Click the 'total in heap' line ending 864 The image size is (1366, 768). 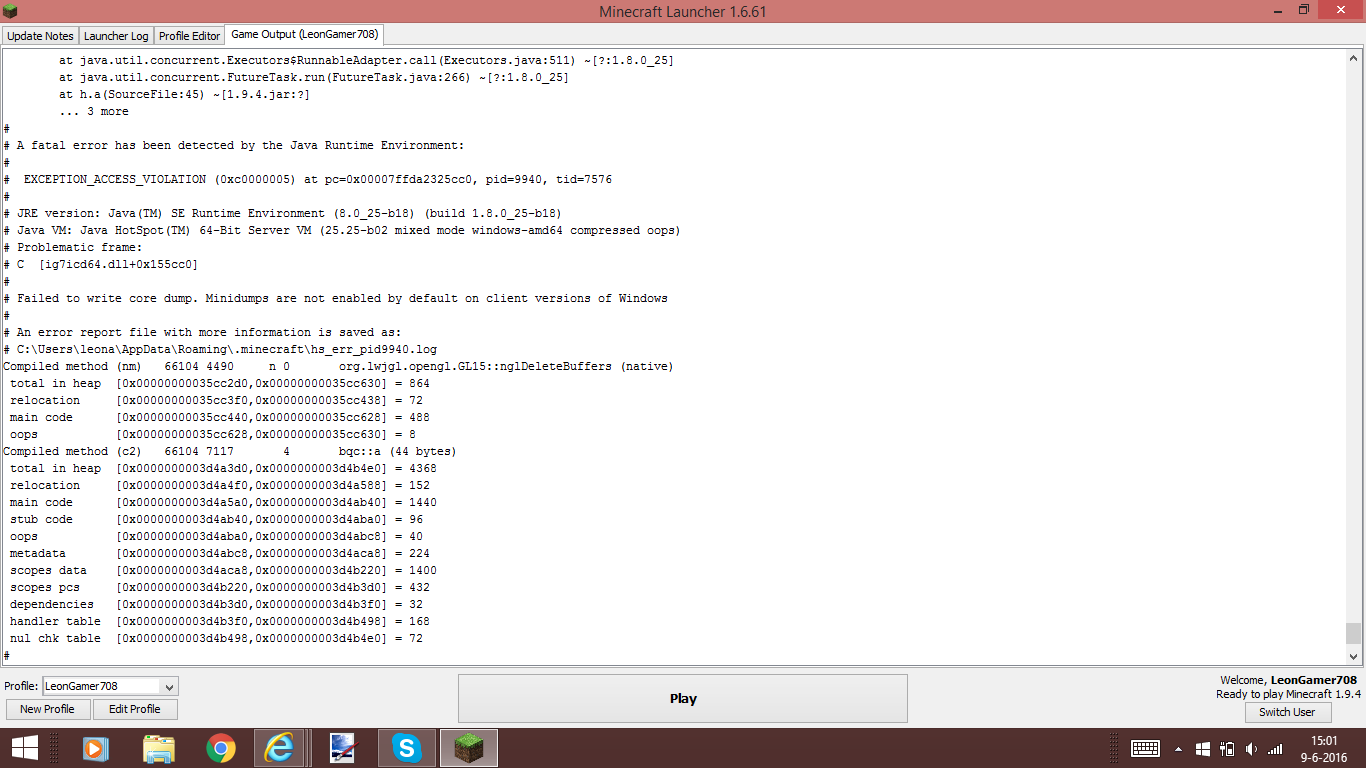[220, 384]
